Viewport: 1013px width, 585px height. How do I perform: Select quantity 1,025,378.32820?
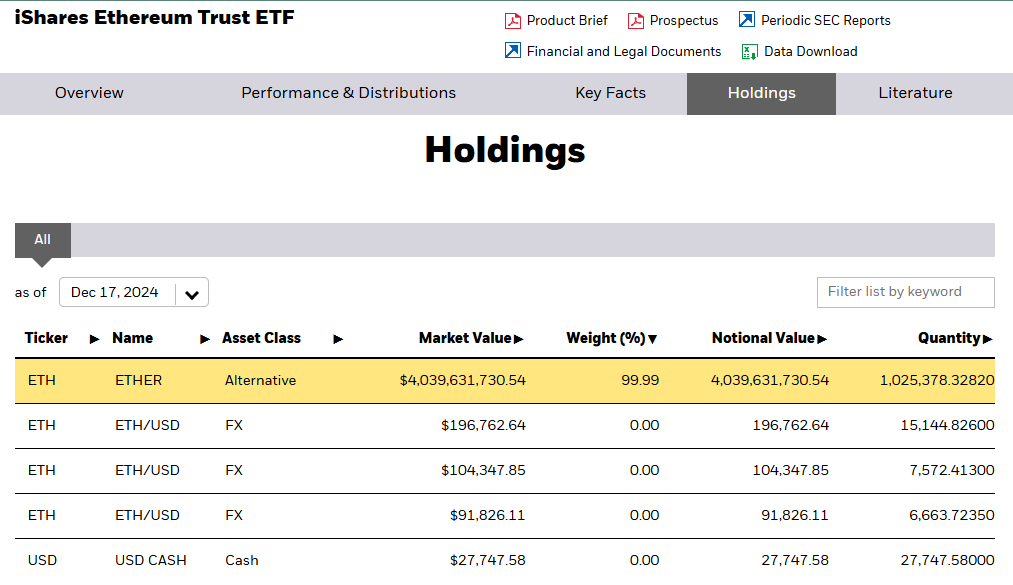click(x=937, y=381)
